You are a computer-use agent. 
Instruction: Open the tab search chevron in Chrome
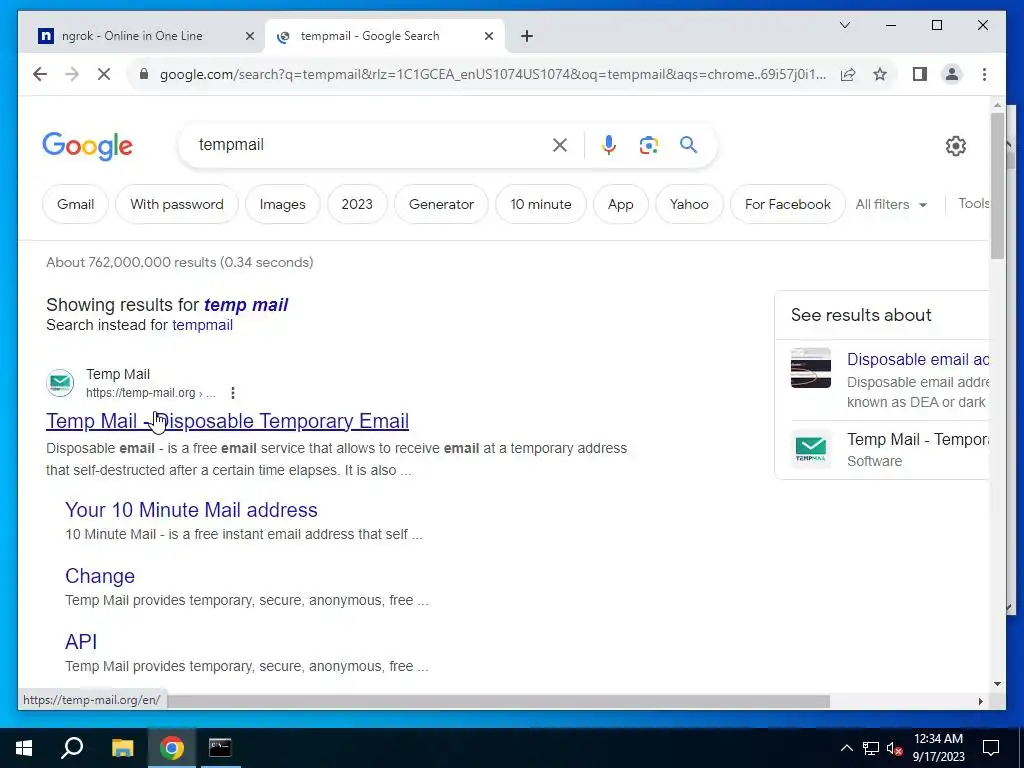[x=844, y=25]
